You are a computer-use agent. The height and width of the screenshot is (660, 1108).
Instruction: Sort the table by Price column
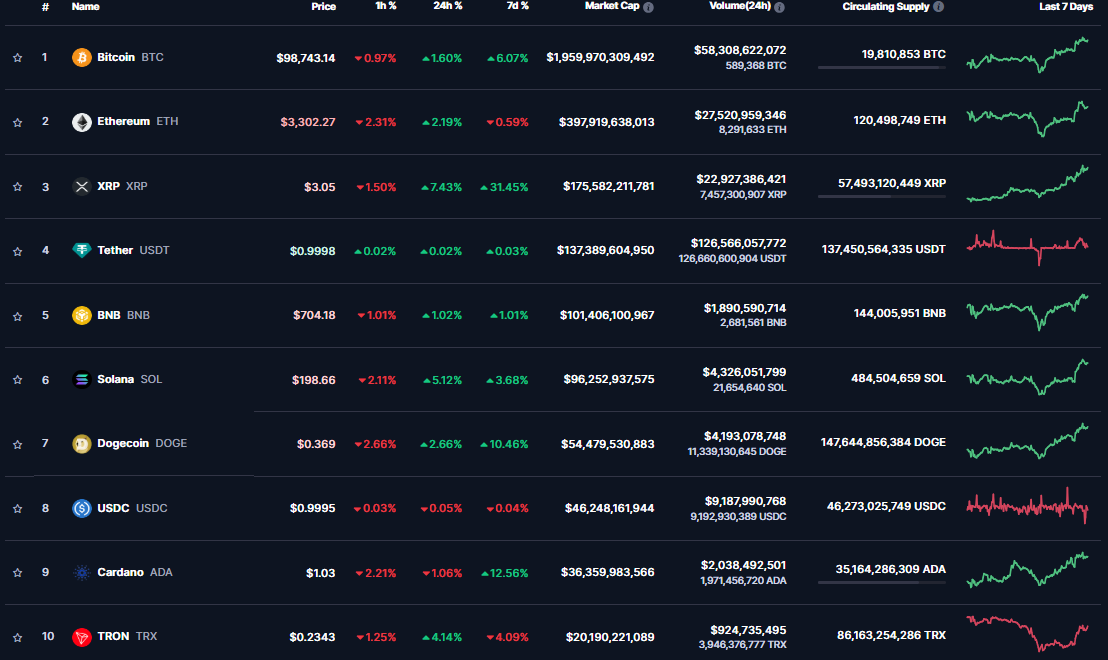coord(323,6)
